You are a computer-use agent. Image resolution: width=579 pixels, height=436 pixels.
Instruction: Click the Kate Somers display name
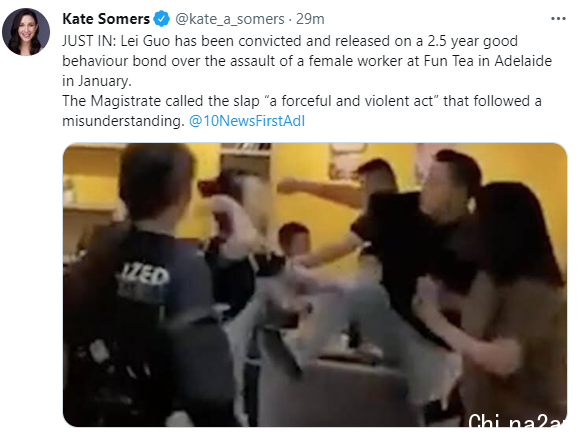coord(106,19)
